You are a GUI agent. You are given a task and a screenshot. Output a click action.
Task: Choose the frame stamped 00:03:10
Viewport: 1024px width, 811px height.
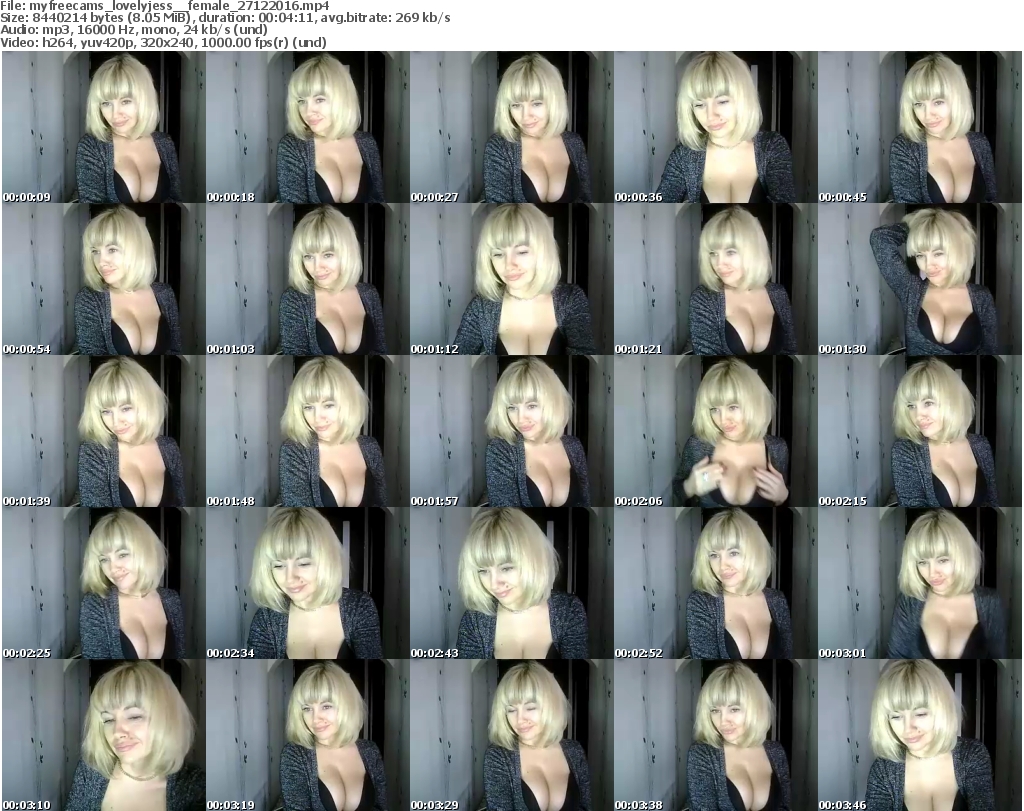pos(104,735)
